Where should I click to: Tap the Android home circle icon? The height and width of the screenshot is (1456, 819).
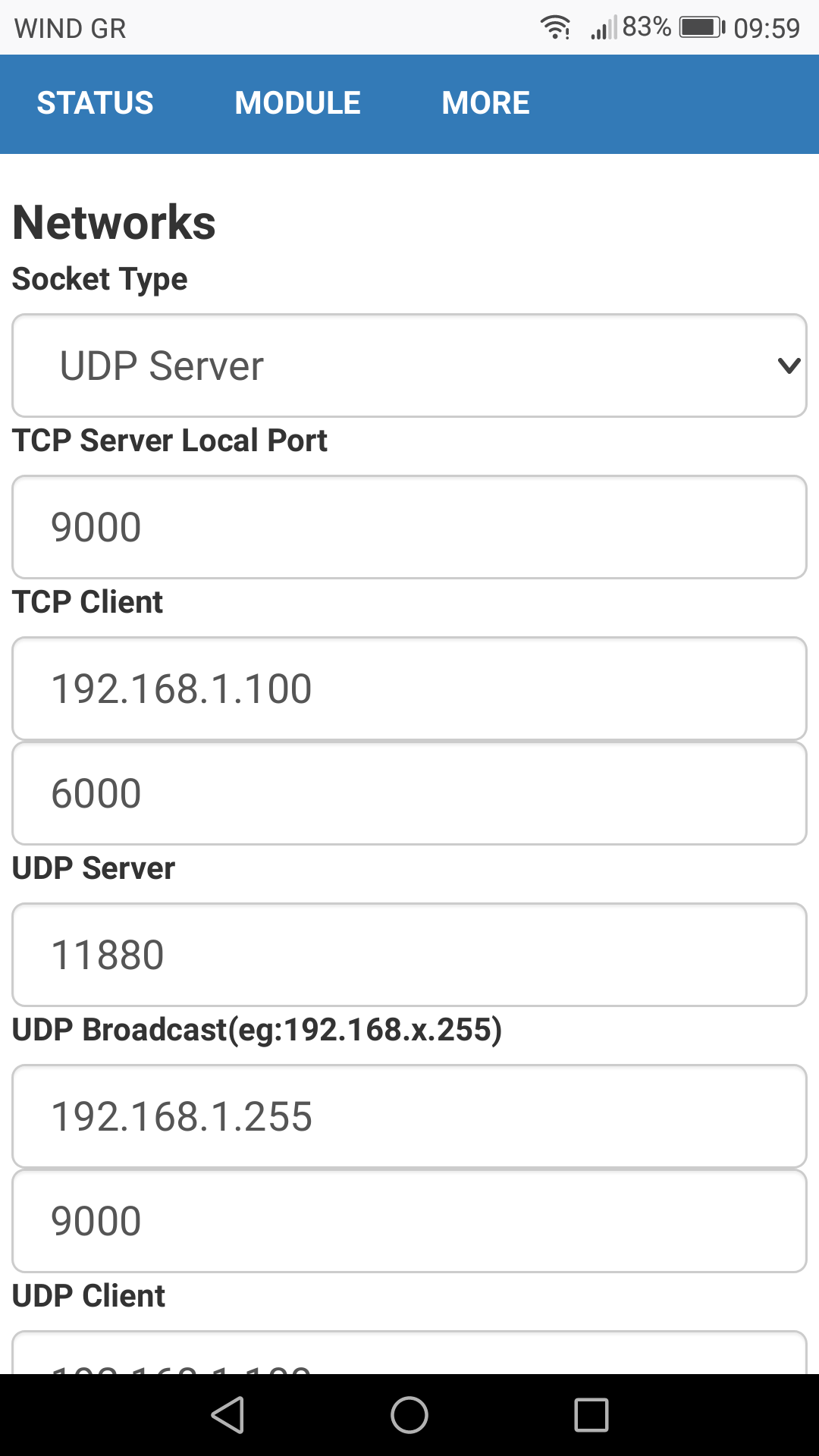tap(409, 1415)
